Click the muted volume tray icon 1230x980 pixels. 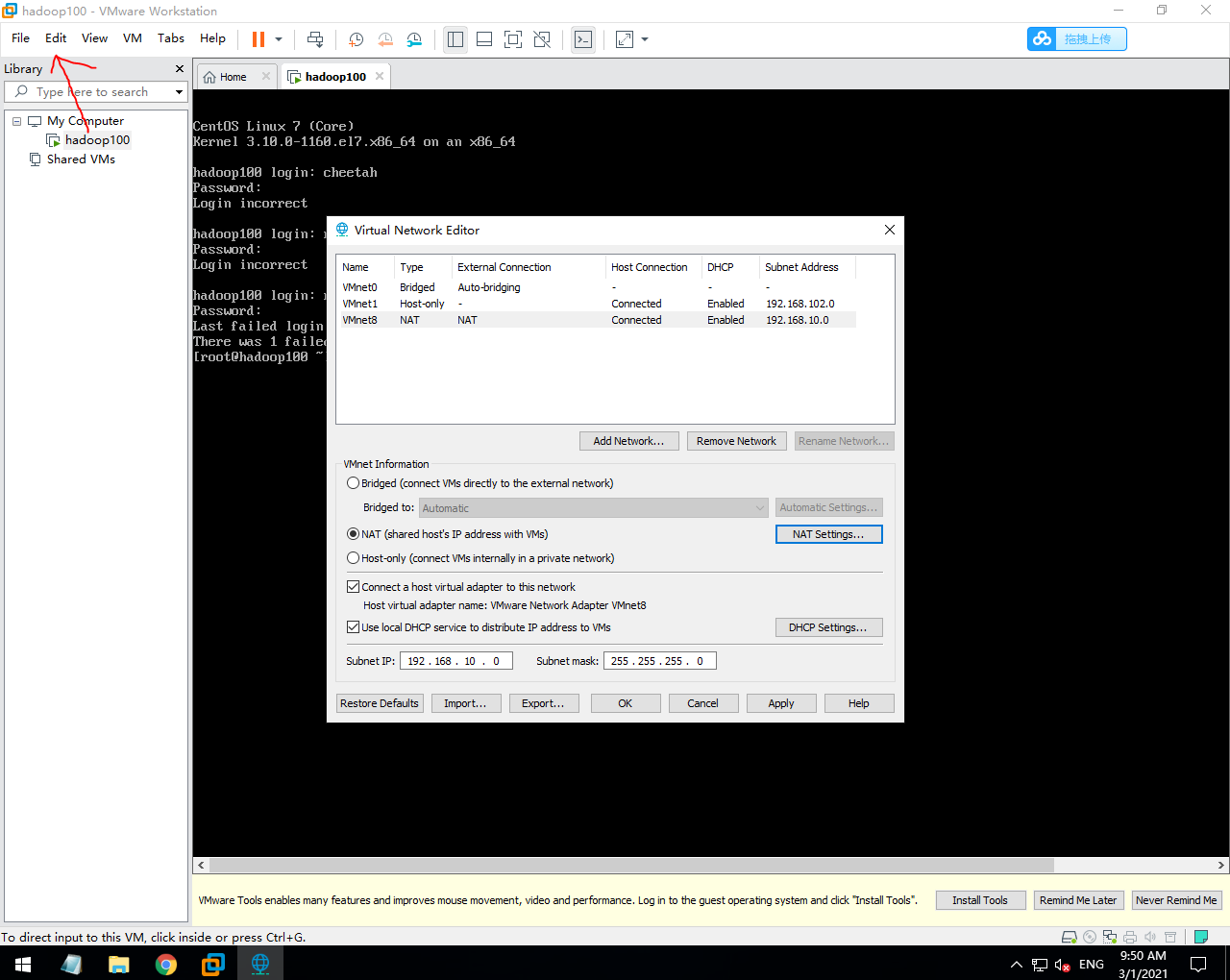point(1062,965)
